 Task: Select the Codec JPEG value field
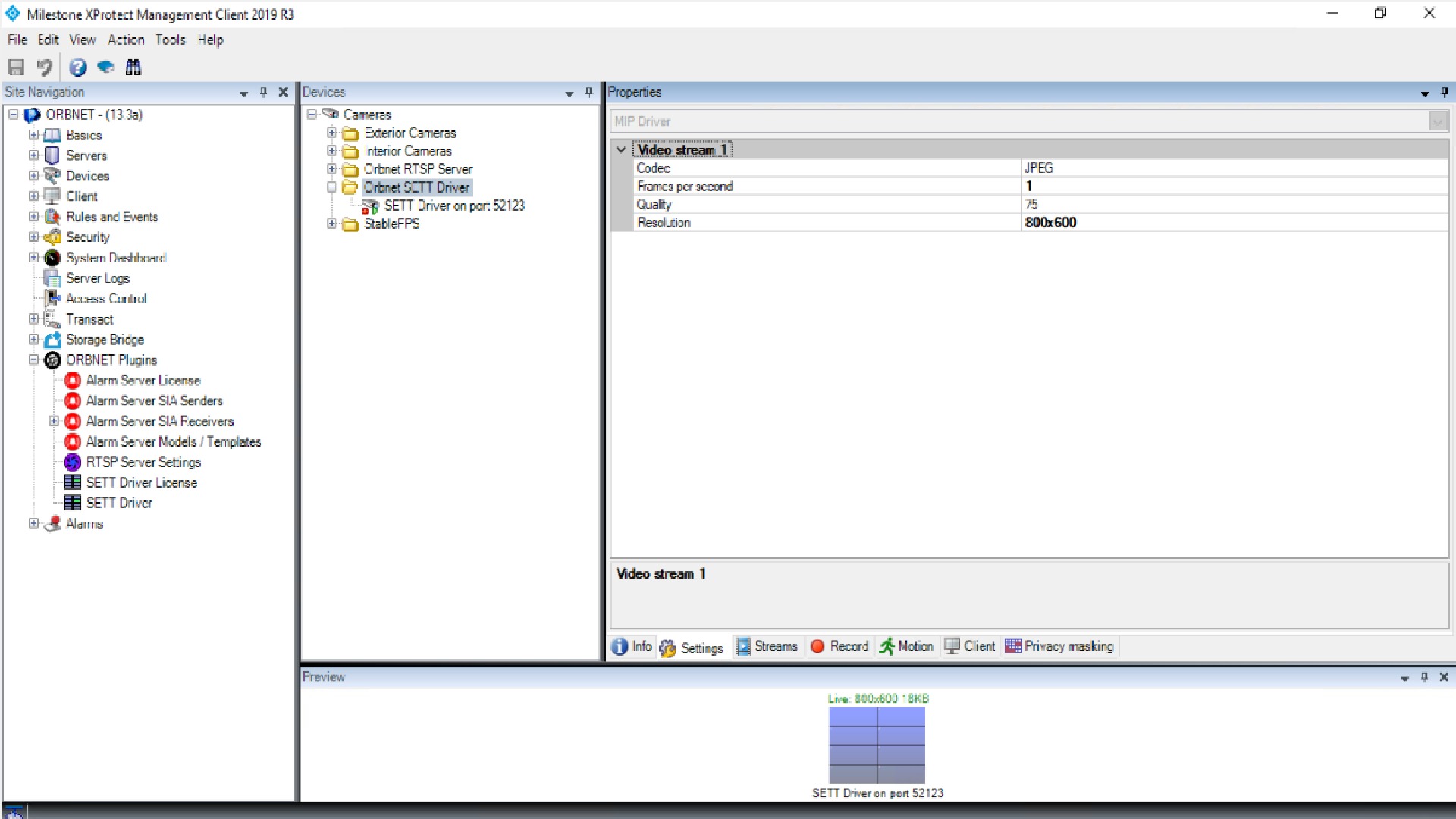tap(1235, 168)
